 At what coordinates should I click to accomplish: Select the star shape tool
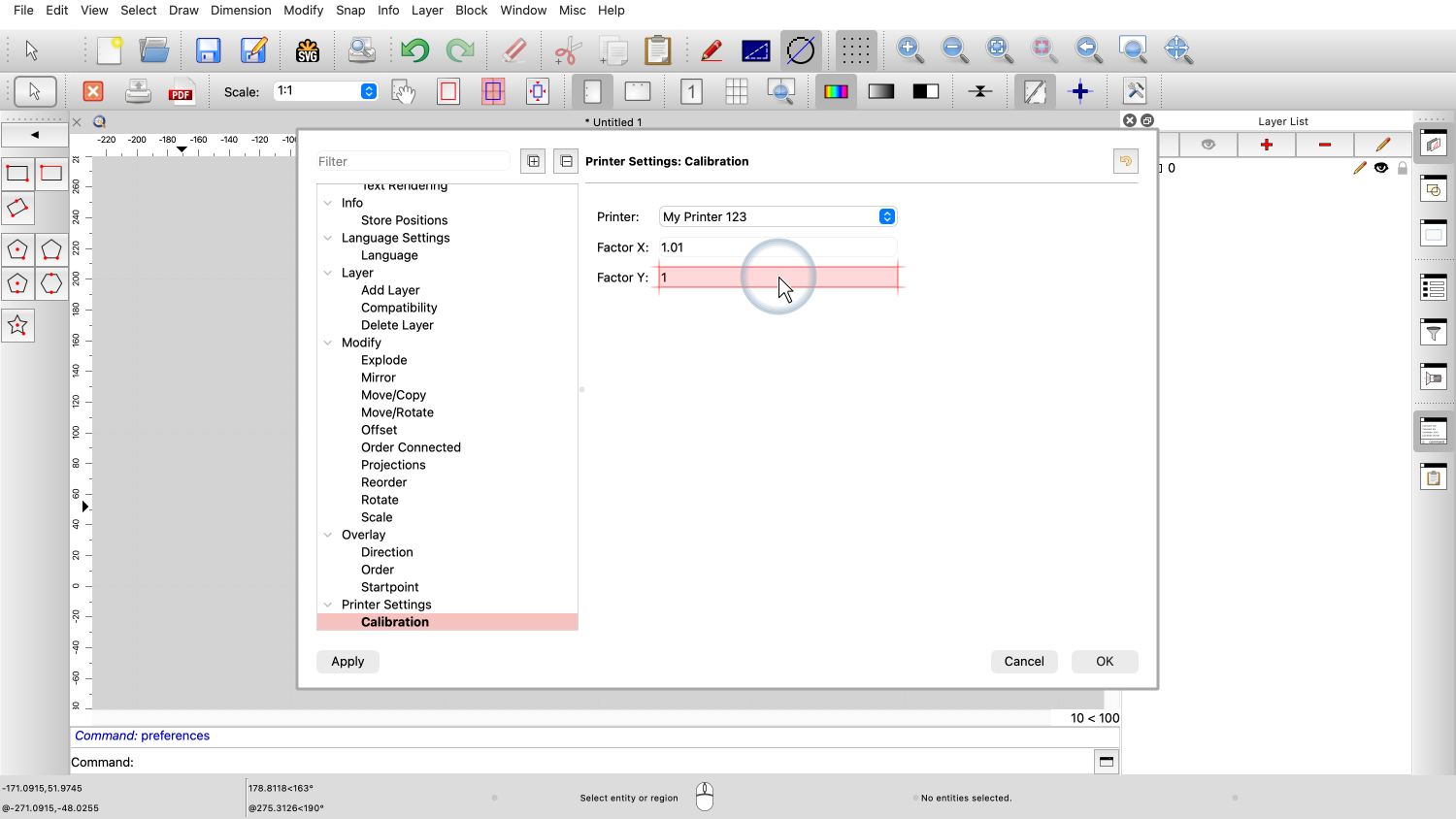(17, 326)
